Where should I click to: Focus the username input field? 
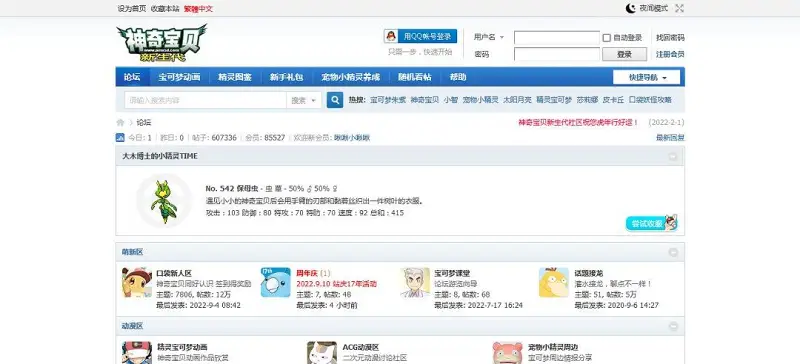pos(557,38)
